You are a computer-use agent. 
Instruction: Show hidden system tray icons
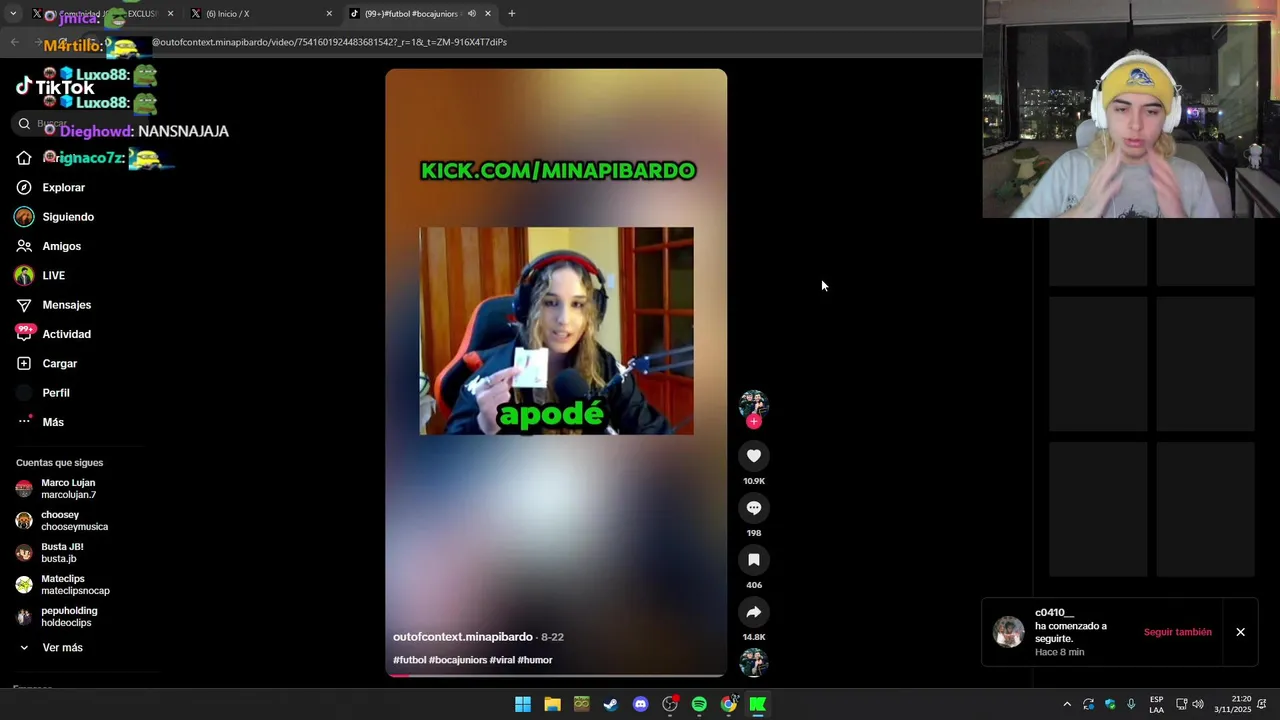pyautogui.click(x=1067, y=704)
